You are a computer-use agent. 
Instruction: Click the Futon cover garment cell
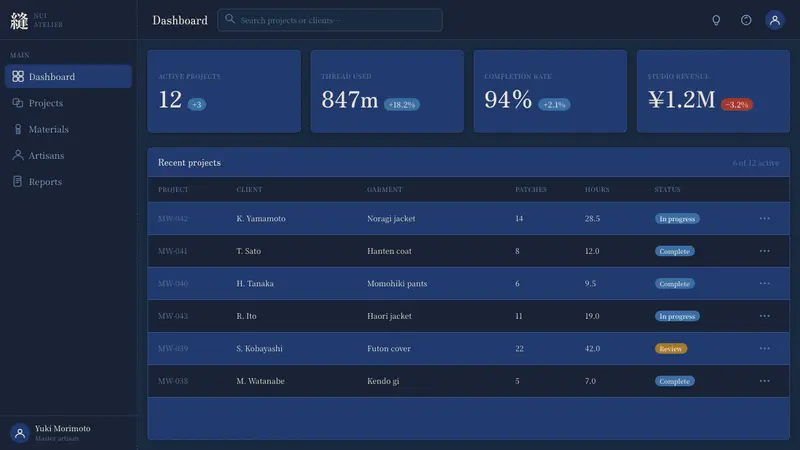point(389,348)
